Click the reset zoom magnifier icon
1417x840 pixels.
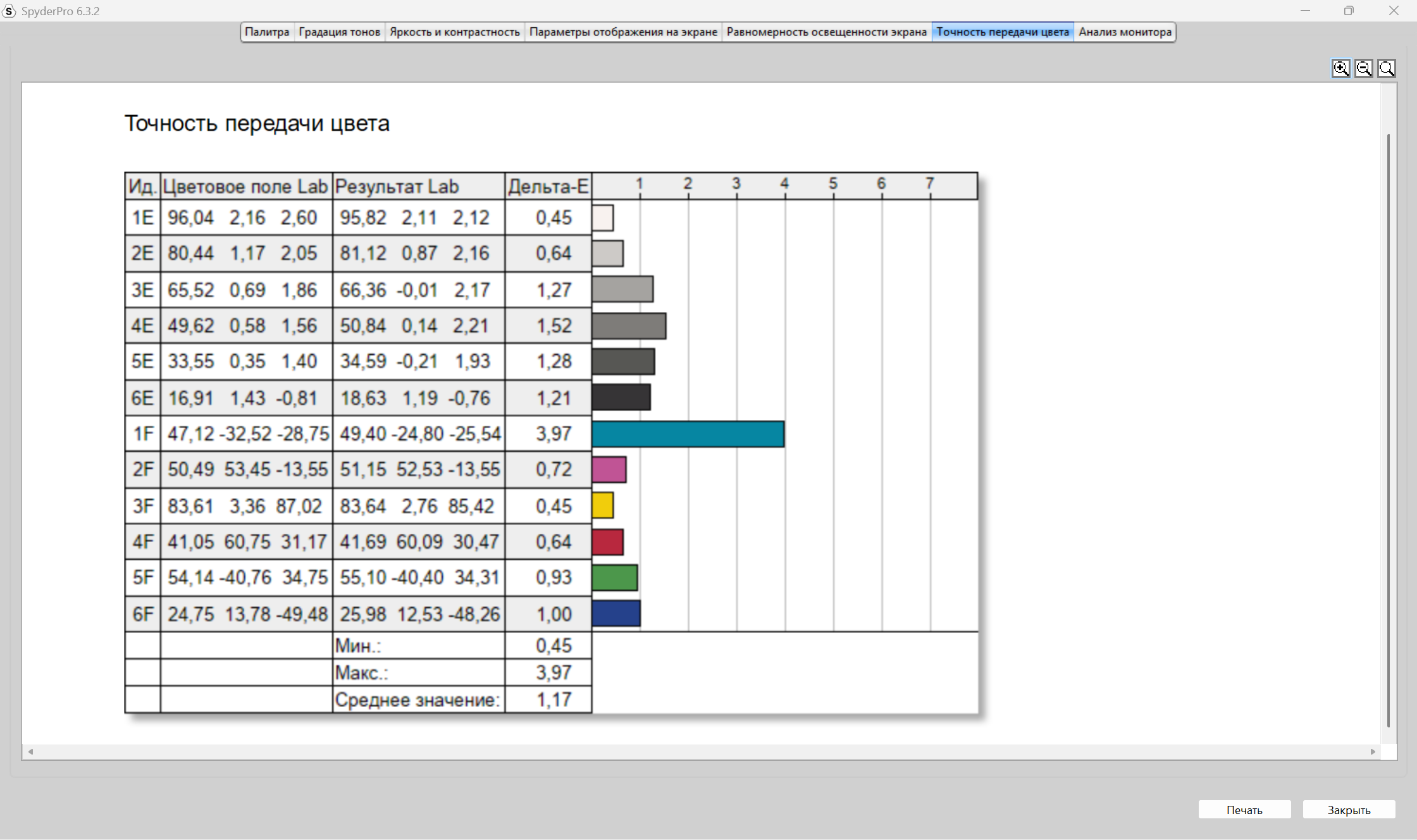(1387, 68)
